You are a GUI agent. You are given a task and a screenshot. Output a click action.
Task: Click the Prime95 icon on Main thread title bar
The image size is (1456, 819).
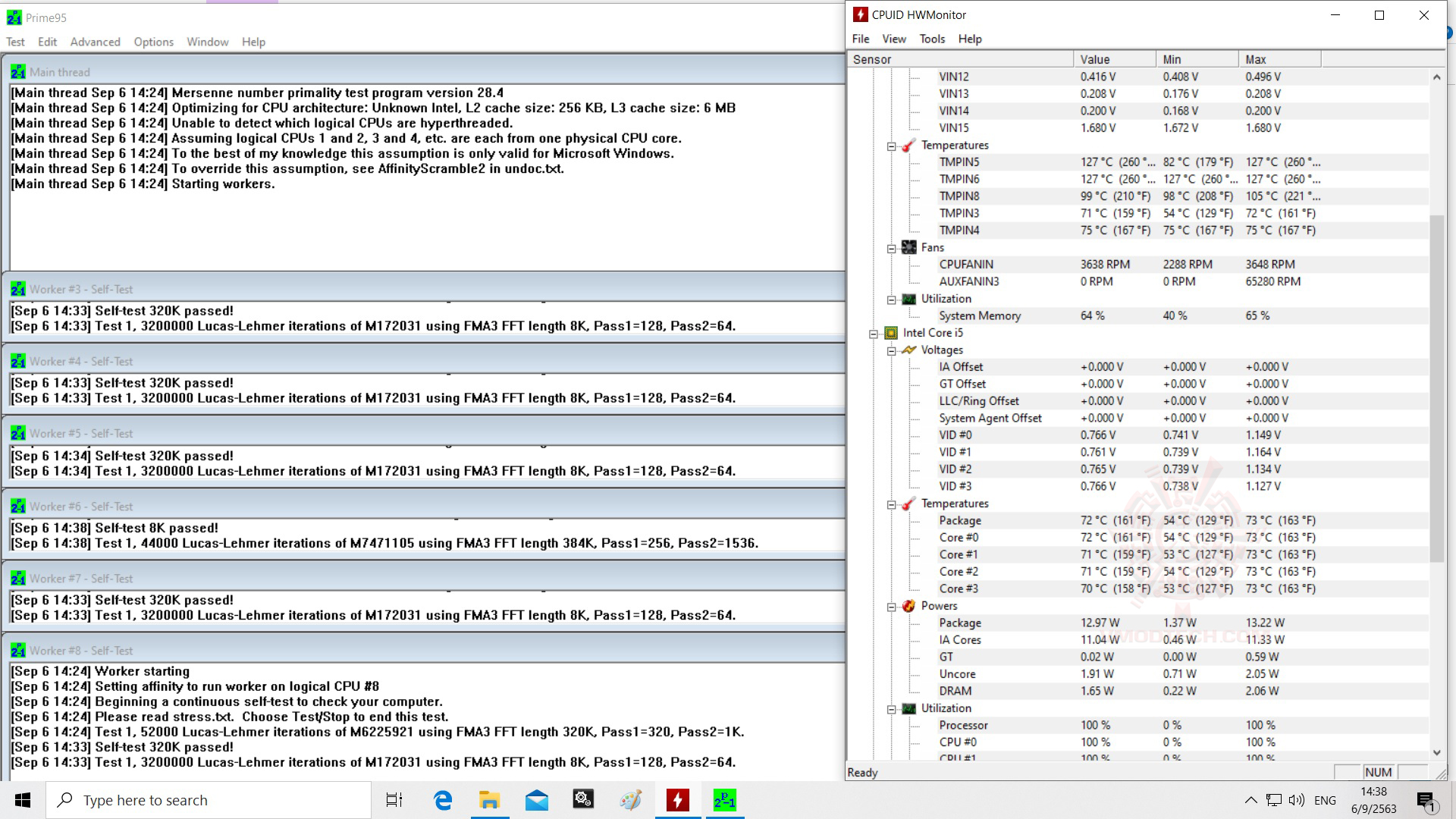click(18, 71)
